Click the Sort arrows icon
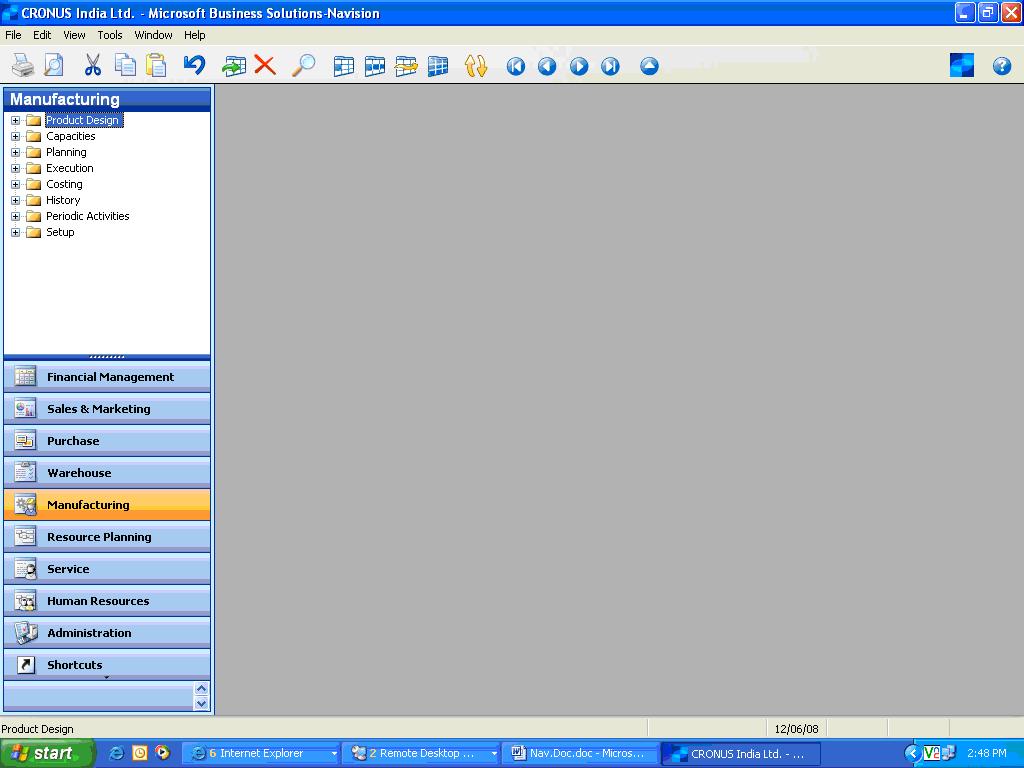The image size is (1024, 768). tap(475, 66)
